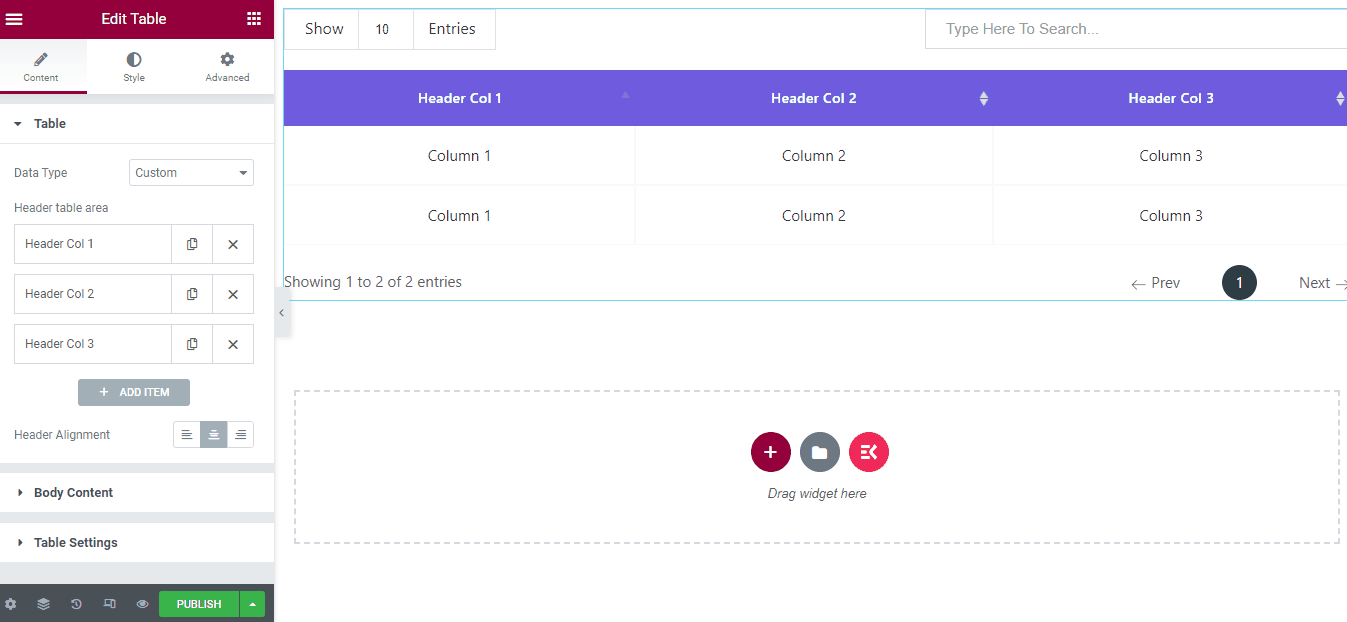Add a new section with the plus icon
This screenshot has height=622, width=1347.
pyautogui.click(x=770, y=452)
